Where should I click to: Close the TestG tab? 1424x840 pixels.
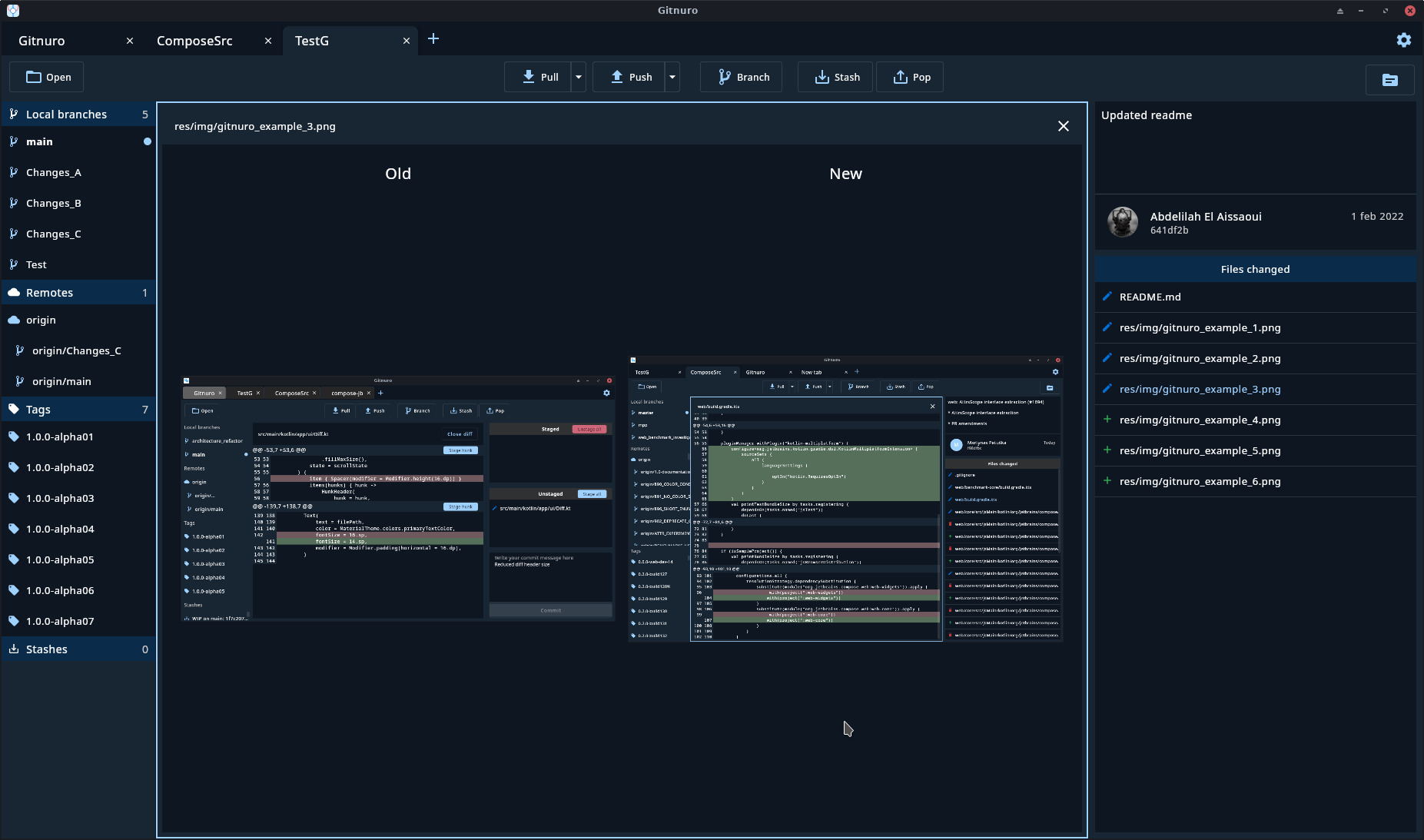[407, 41]
